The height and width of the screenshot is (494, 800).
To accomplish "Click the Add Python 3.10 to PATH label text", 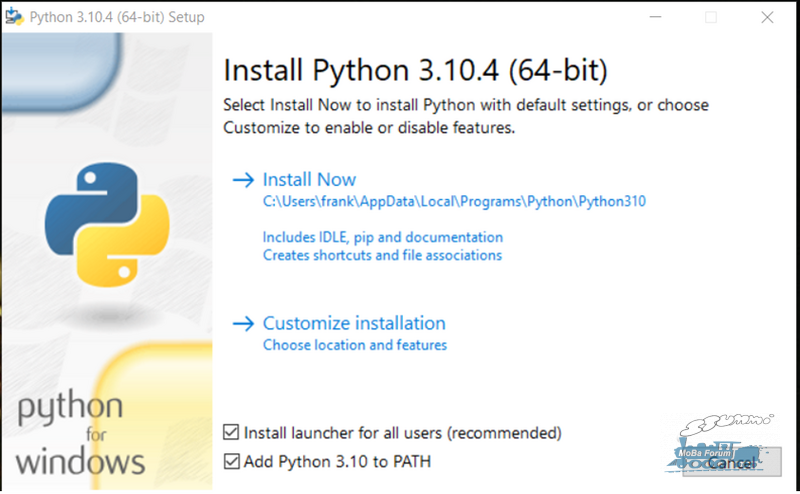I will coord(337,461).
